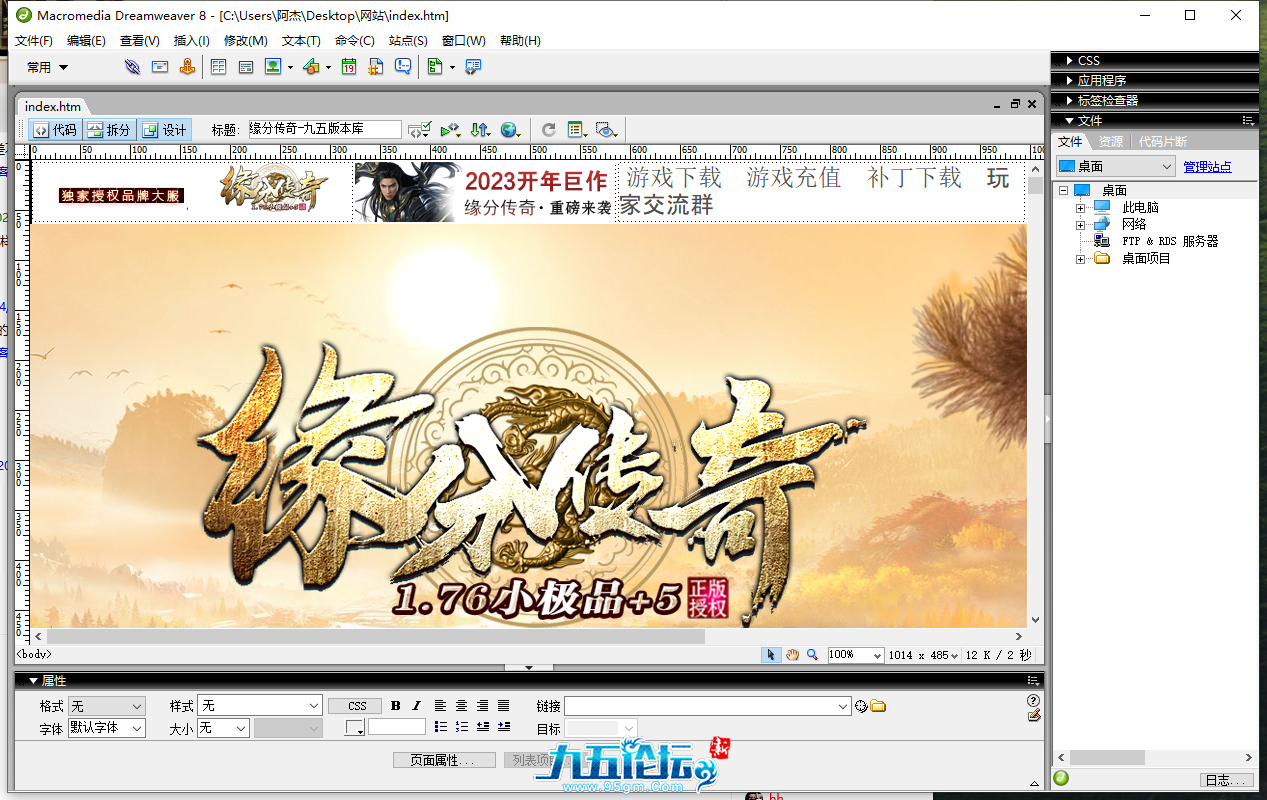Viewport: 1267px width, 800px height.
Task: Click Preview in Browser globe icon
Action: (x=511, y=130)
